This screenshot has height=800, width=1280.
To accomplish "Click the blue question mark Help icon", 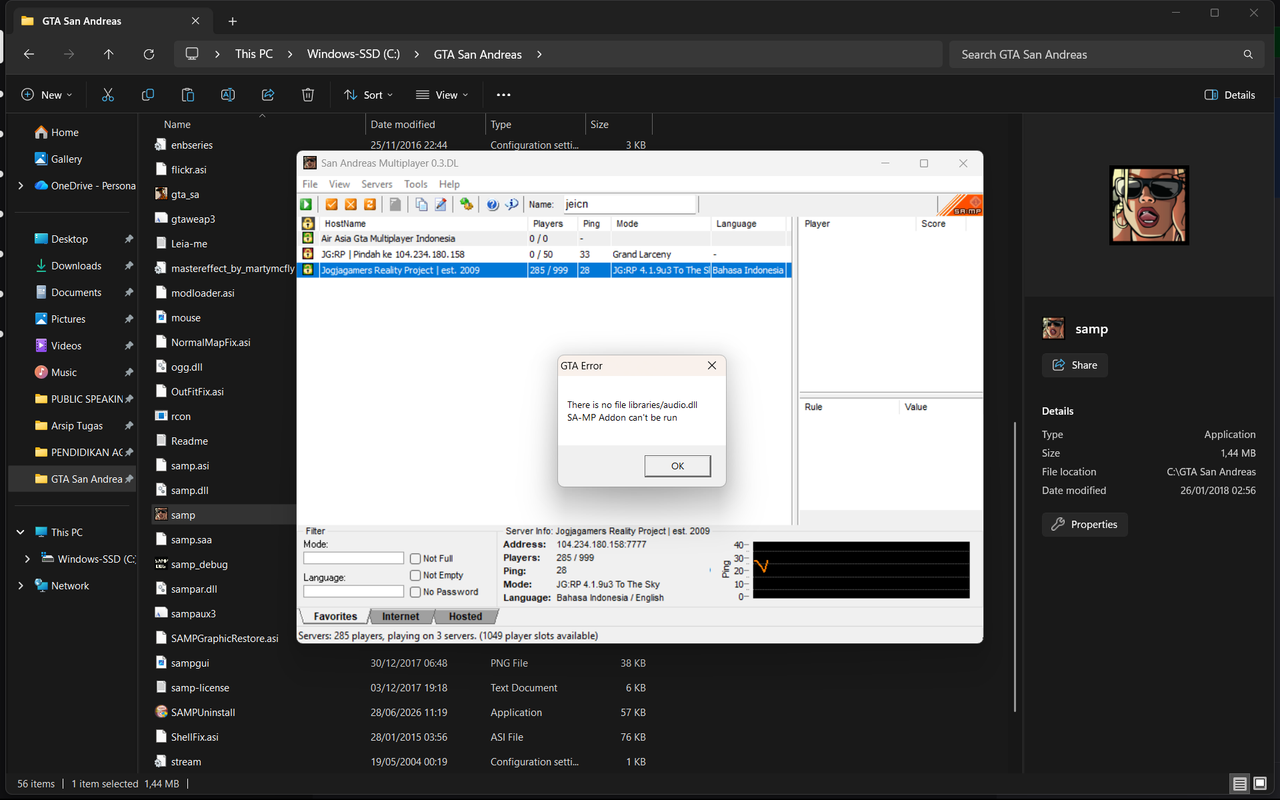I will (x=492, y=204).
